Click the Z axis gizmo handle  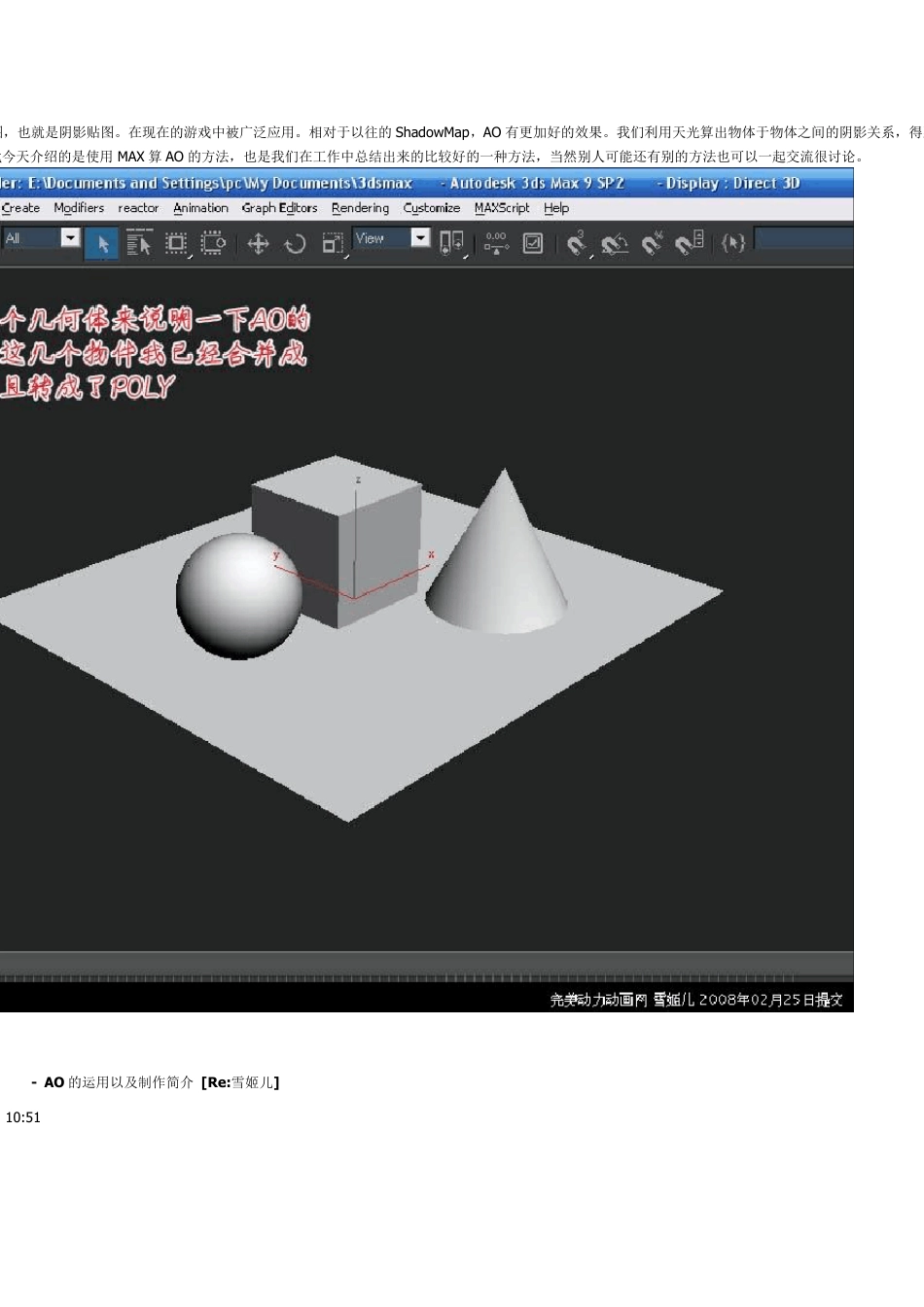(x=358, y=481)
